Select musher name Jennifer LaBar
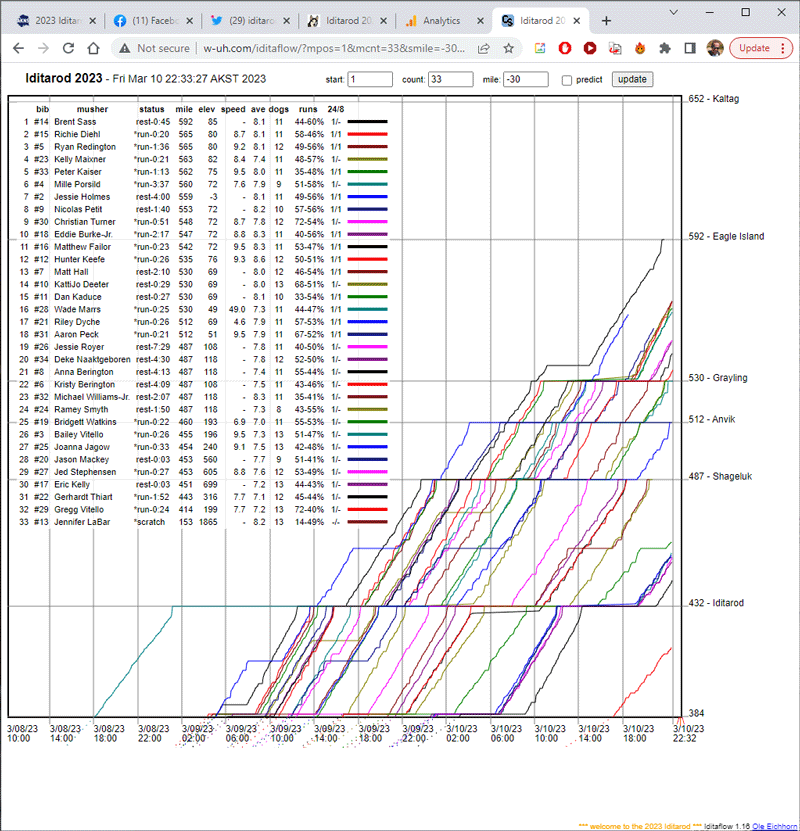Screen dimensions: 800x831 [82, 522]
